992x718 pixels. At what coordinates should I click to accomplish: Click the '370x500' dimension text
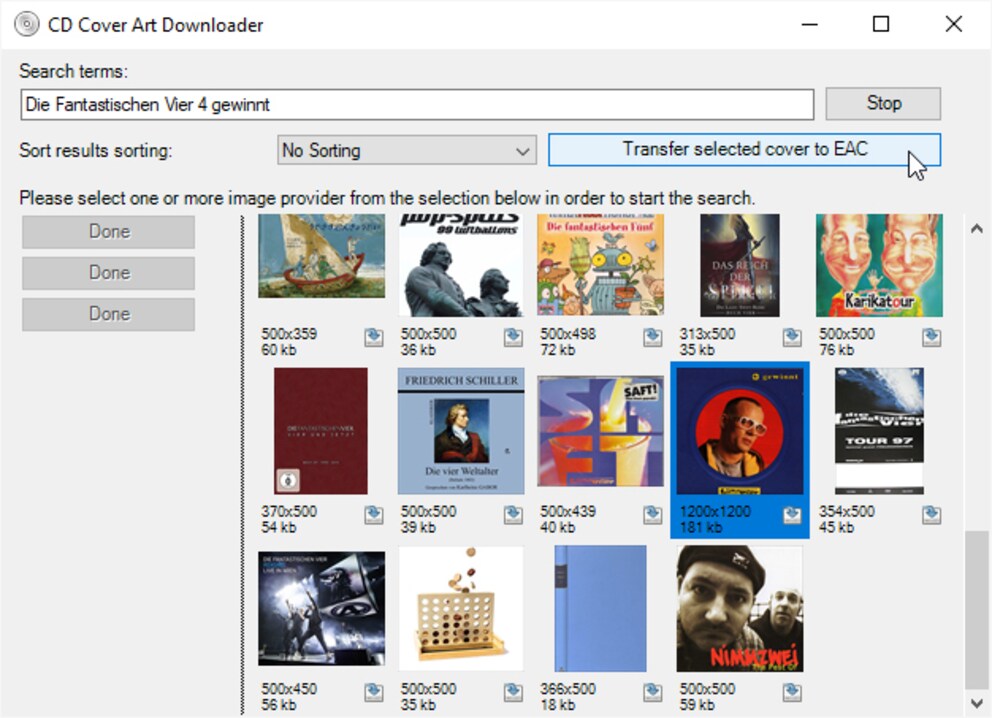pyautogui.click(x=289, y=511)
